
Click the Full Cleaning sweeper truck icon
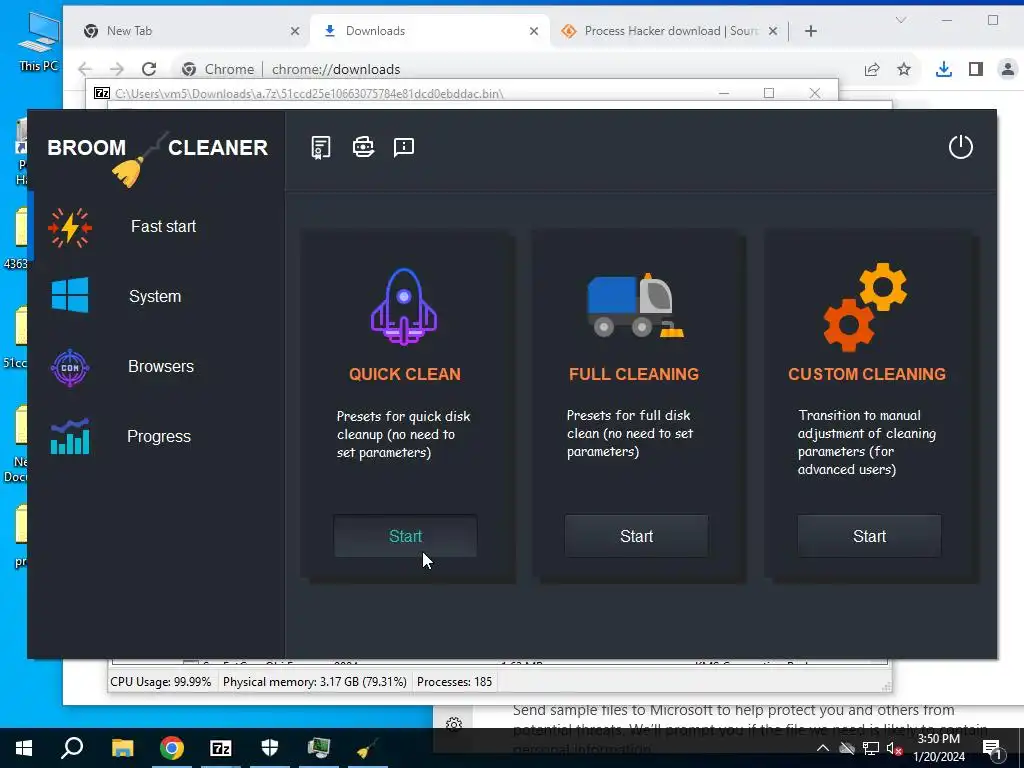pyautogui.click(x=635, y=305)
